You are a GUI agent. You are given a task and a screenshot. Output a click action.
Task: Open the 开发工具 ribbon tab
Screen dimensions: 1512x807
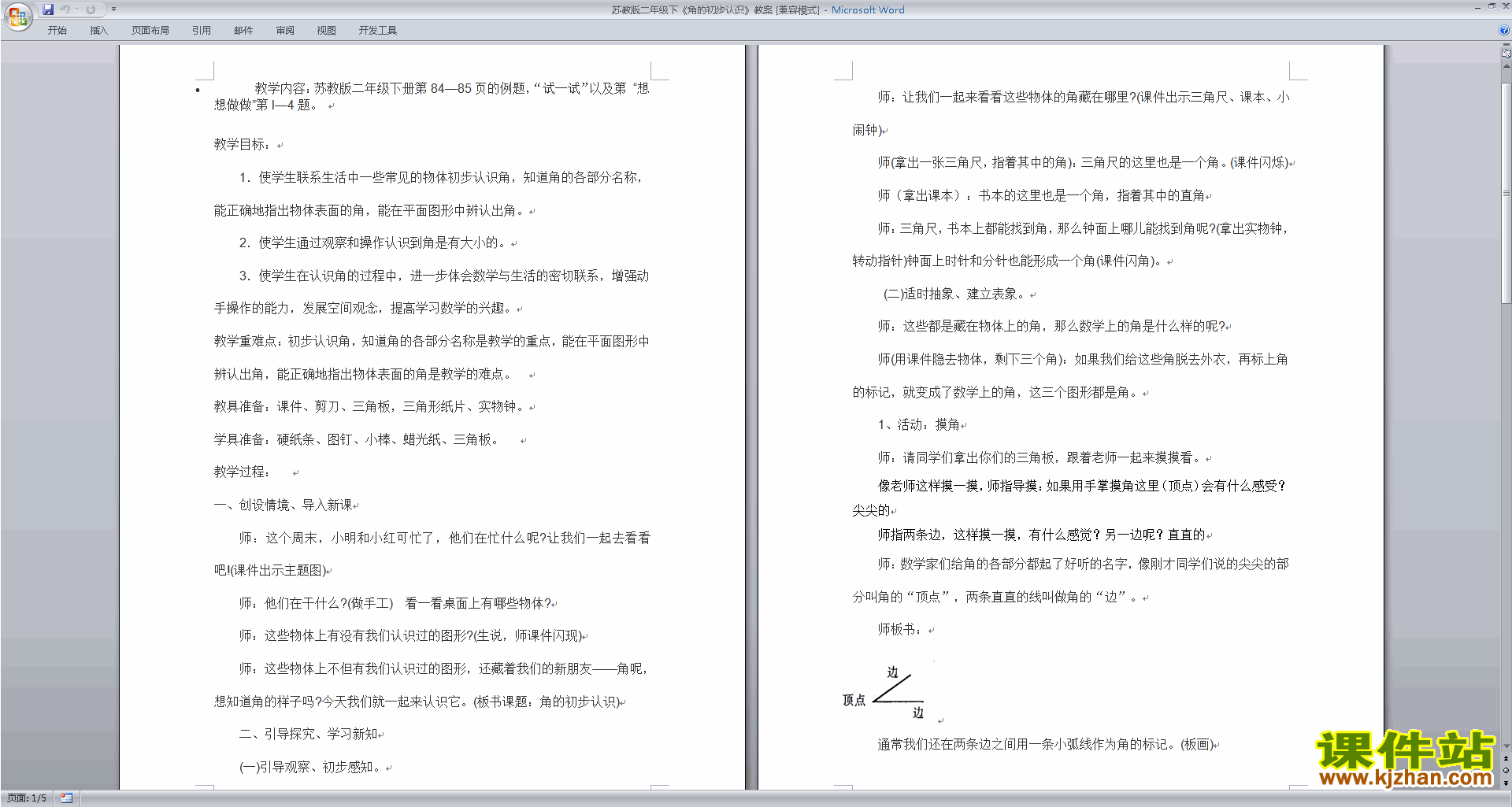[x=378, y=31]
